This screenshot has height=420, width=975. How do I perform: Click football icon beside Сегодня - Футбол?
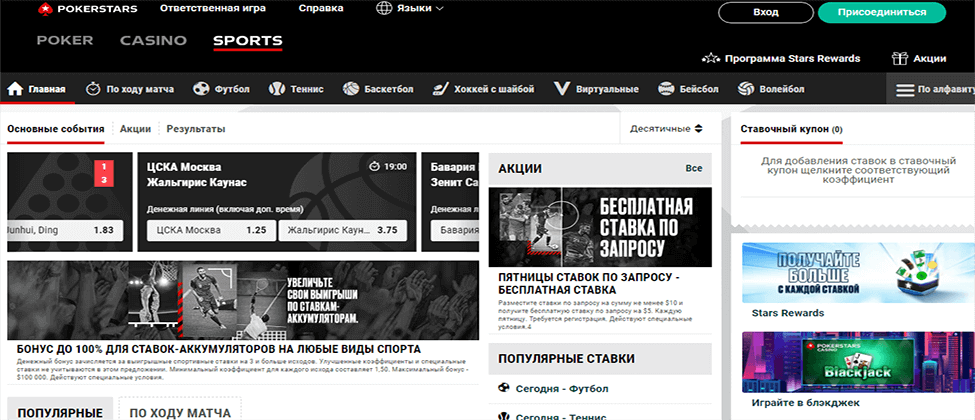[x=504, y=388]
